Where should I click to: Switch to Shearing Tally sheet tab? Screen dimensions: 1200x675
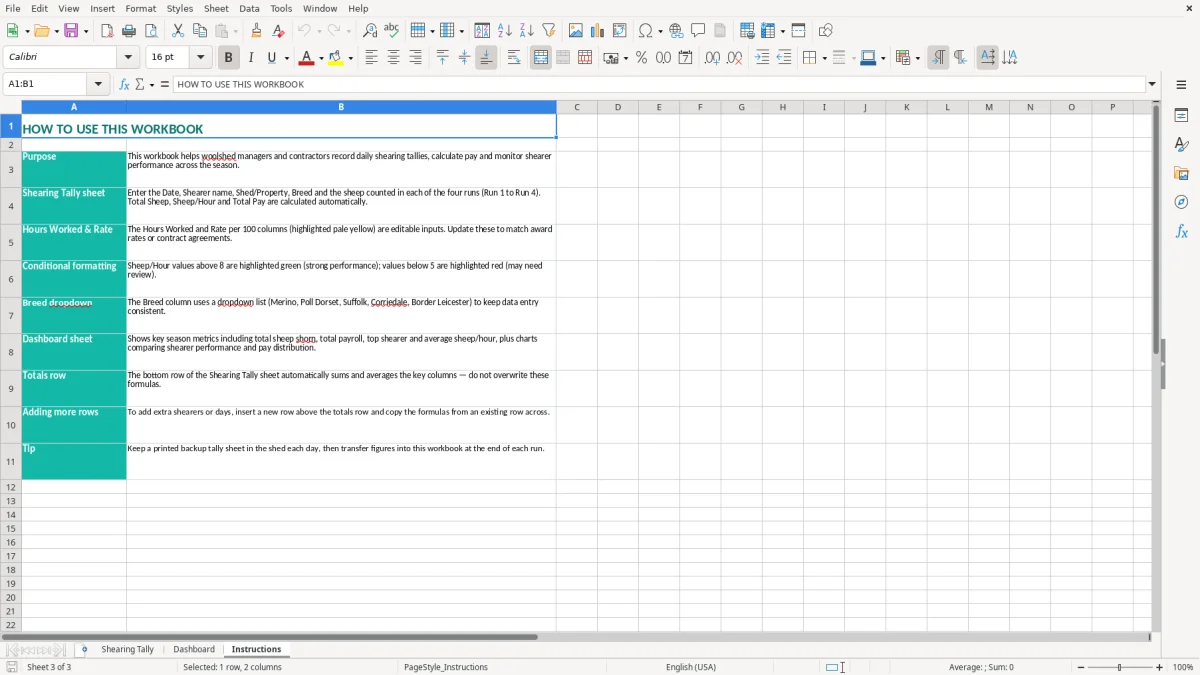[128, 649]
